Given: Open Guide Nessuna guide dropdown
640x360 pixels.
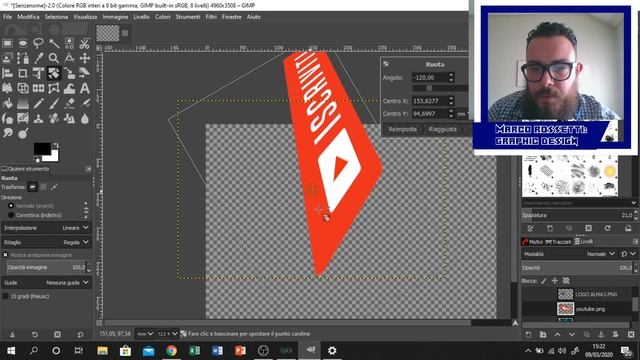Looking at the screenshot, I should tap(46, 282).
